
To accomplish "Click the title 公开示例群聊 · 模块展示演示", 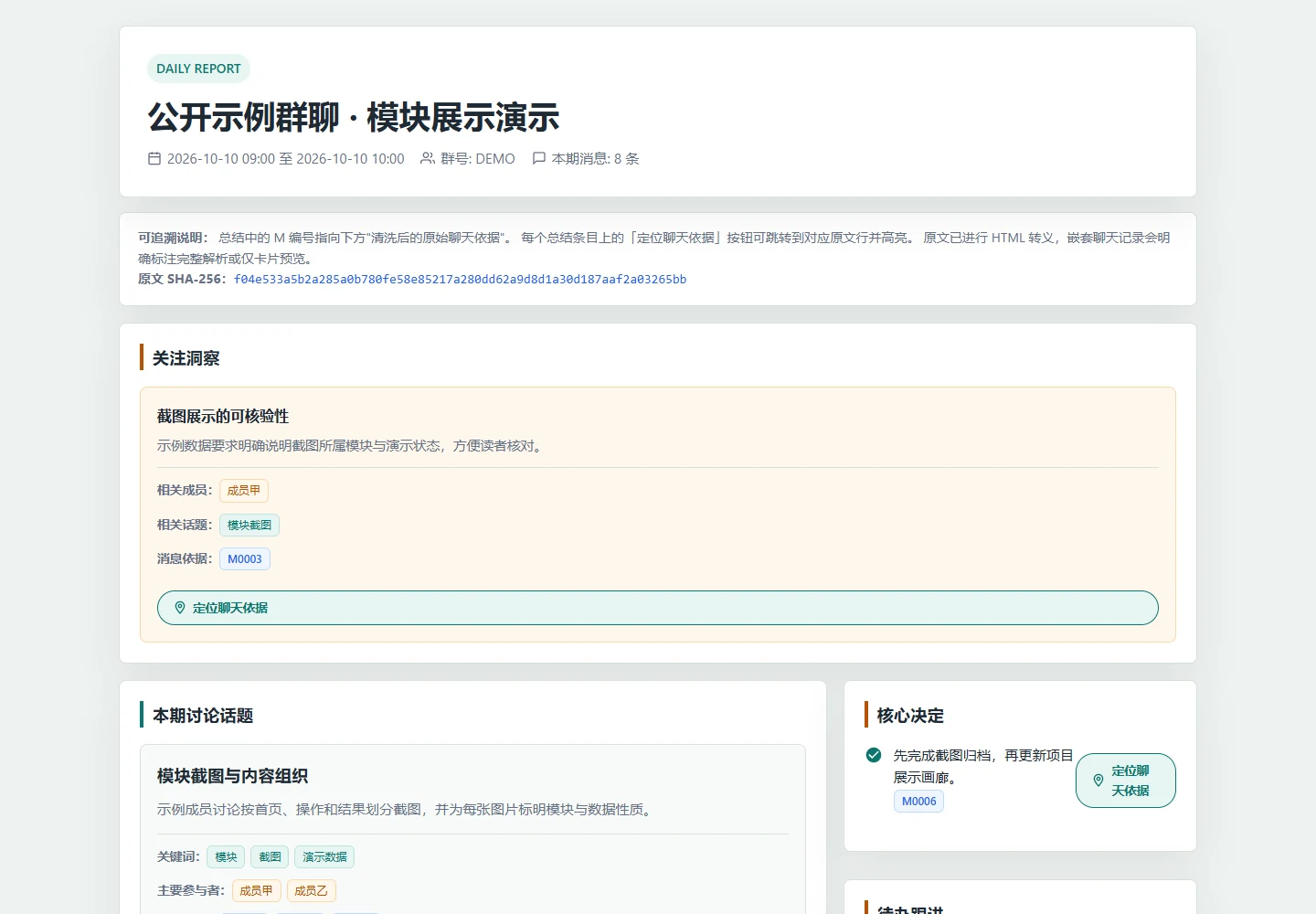I will [x=354, y=118].
